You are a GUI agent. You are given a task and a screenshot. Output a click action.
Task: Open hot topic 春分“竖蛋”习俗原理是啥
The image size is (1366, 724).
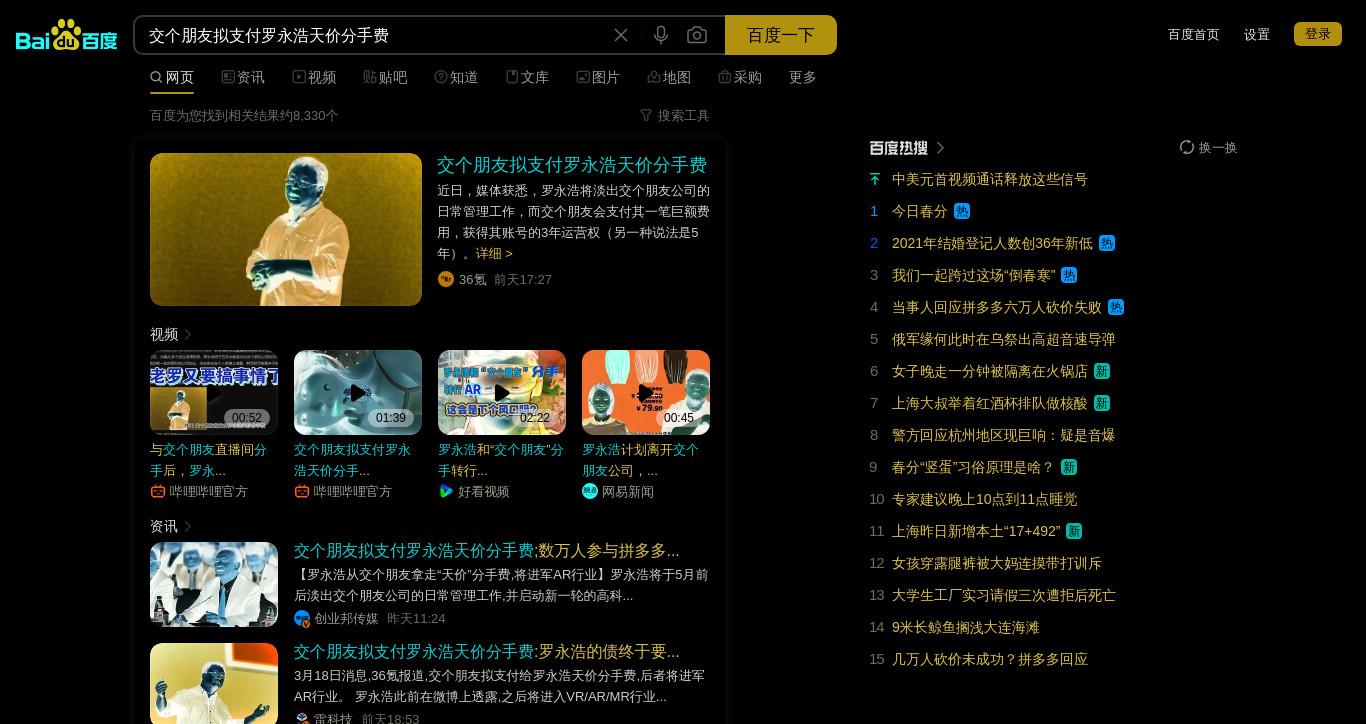pyautogui.click(x=973, y=467)
